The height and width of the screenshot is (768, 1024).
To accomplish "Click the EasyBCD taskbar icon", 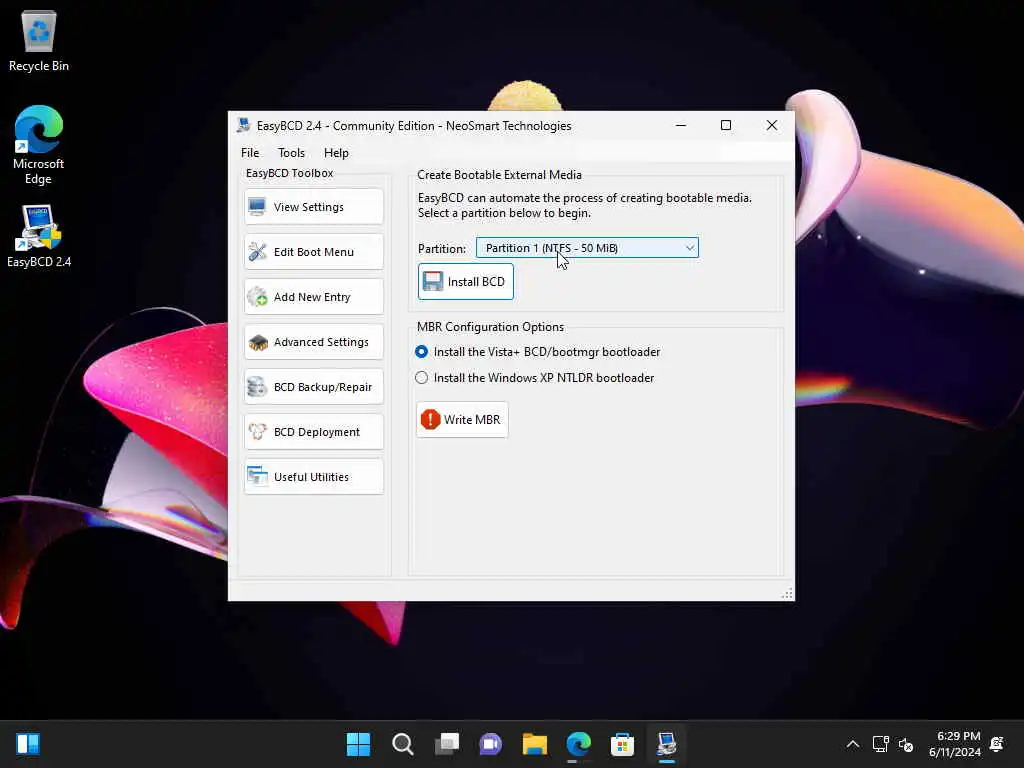I will pos(667,744).
